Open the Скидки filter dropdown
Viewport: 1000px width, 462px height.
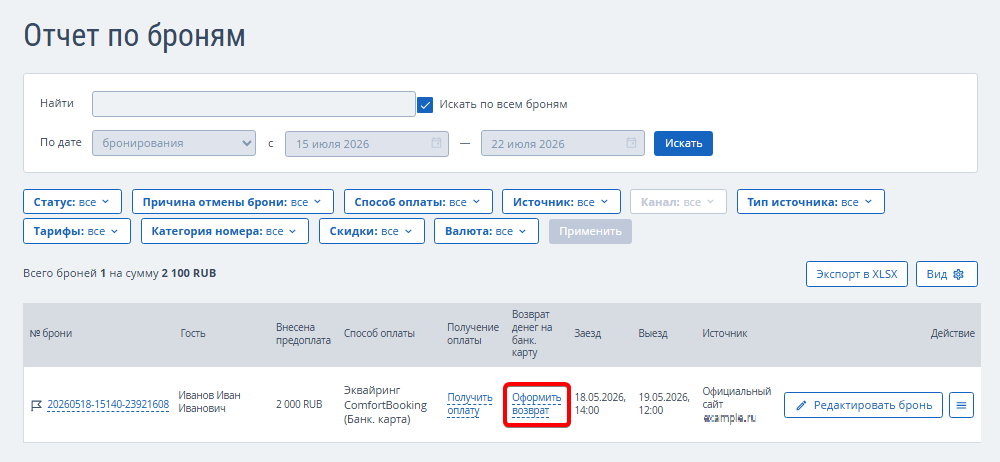372,231
